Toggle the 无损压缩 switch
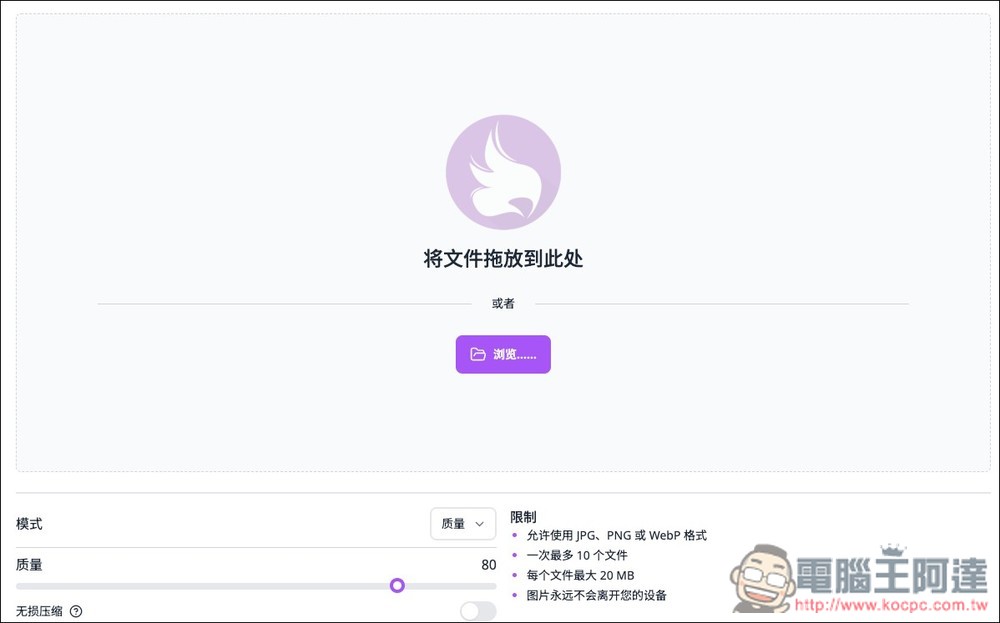1000x623 pixels. (x=478, y=611)
